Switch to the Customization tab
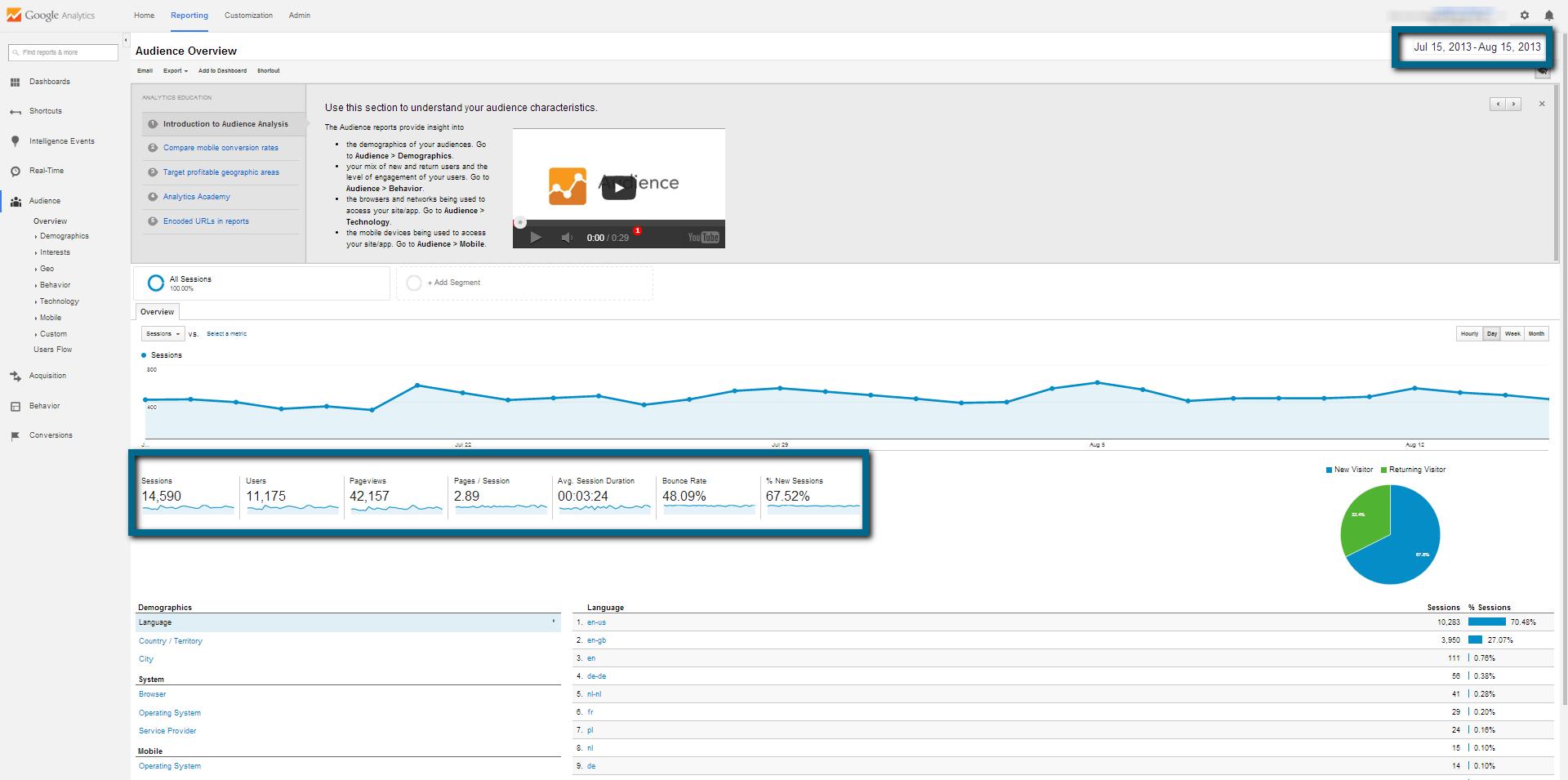 coord(248,16)
